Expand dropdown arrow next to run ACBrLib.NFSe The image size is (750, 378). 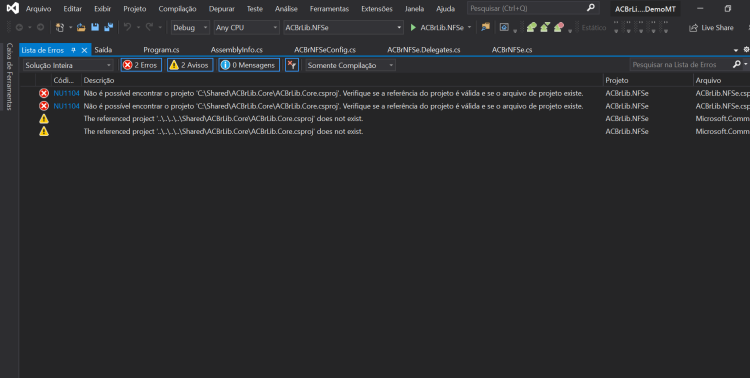tap(469, 28)
